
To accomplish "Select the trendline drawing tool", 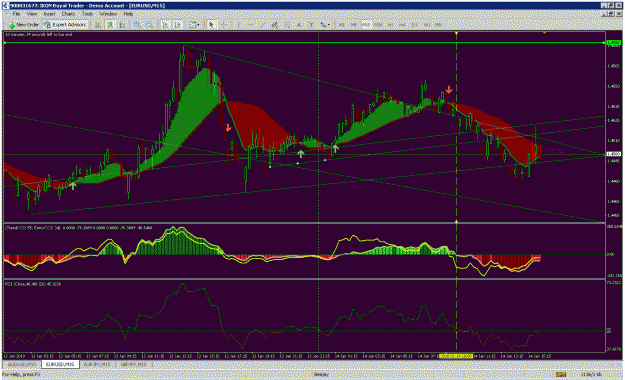I will click(x=263, y=25).
